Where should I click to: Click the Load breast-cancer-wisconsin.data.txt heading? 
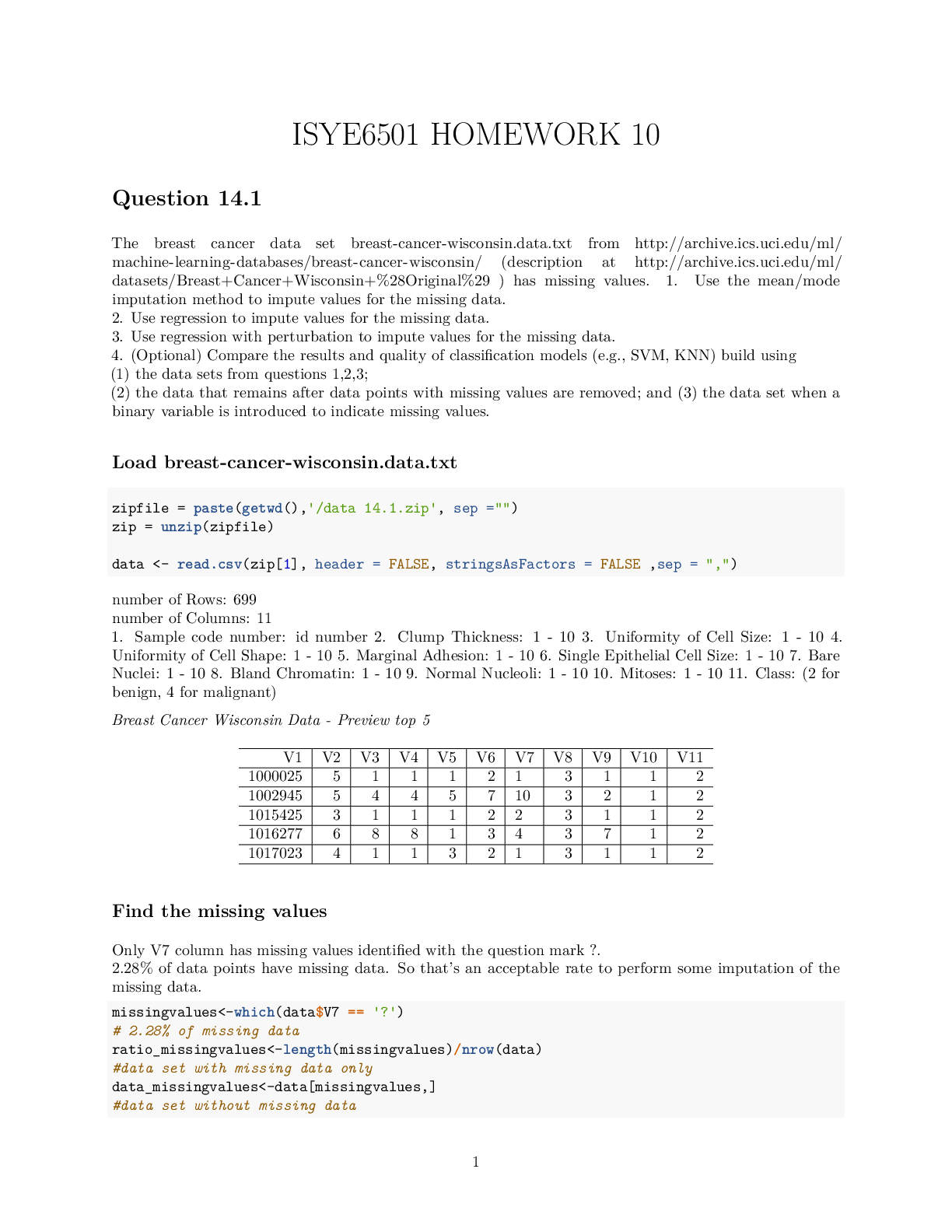coord(285,462)
